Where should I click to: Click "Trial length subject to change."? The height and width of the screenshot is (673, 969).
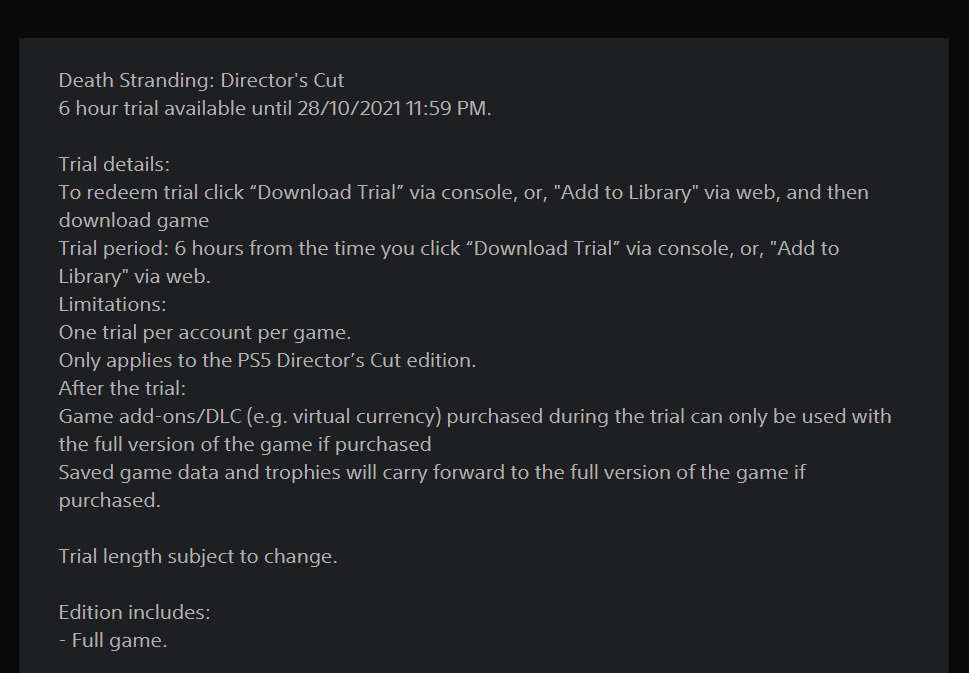[x=198, y=556]
